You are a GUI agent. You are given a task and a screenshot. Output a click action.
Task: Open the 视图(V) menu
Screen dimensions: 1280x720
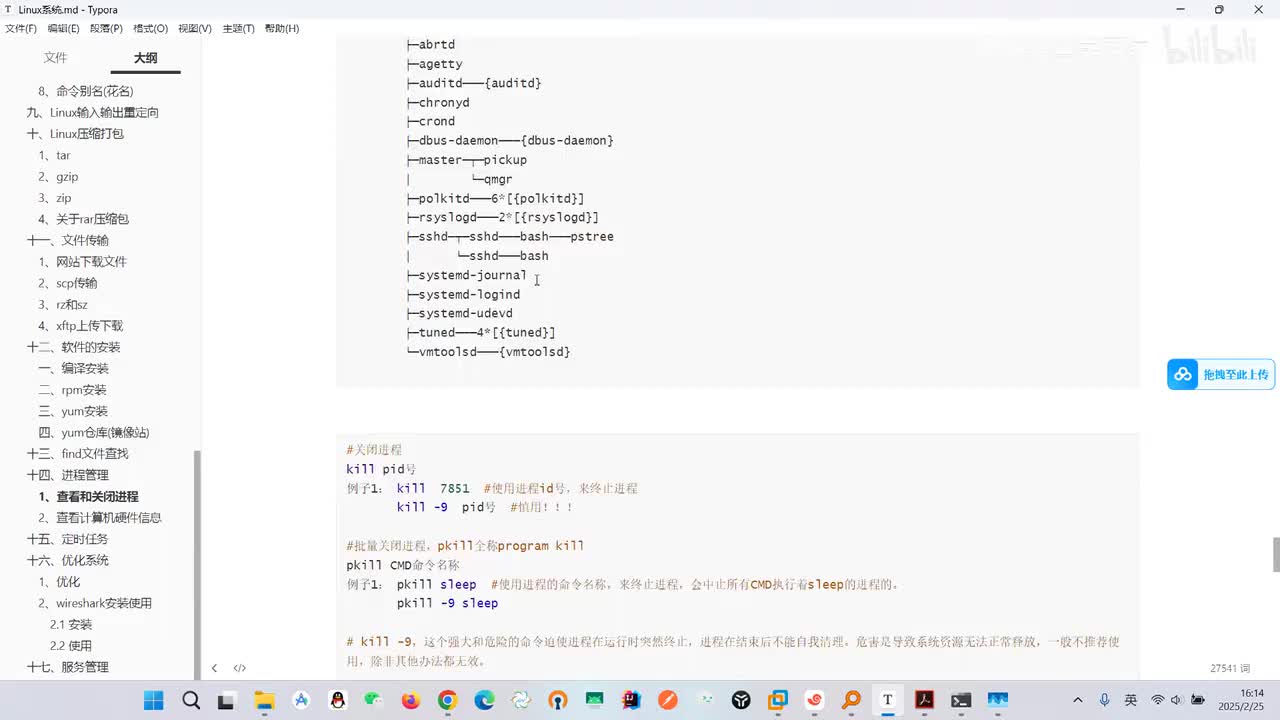195,28
